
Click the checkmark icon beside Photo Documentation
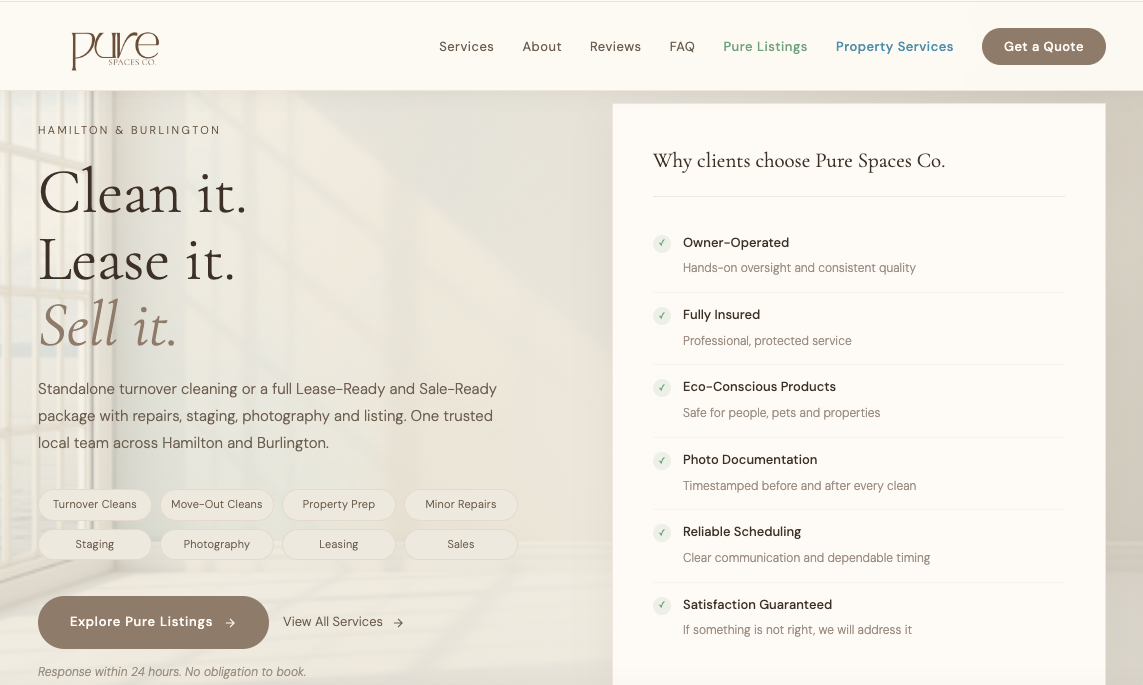pos(662,461)
